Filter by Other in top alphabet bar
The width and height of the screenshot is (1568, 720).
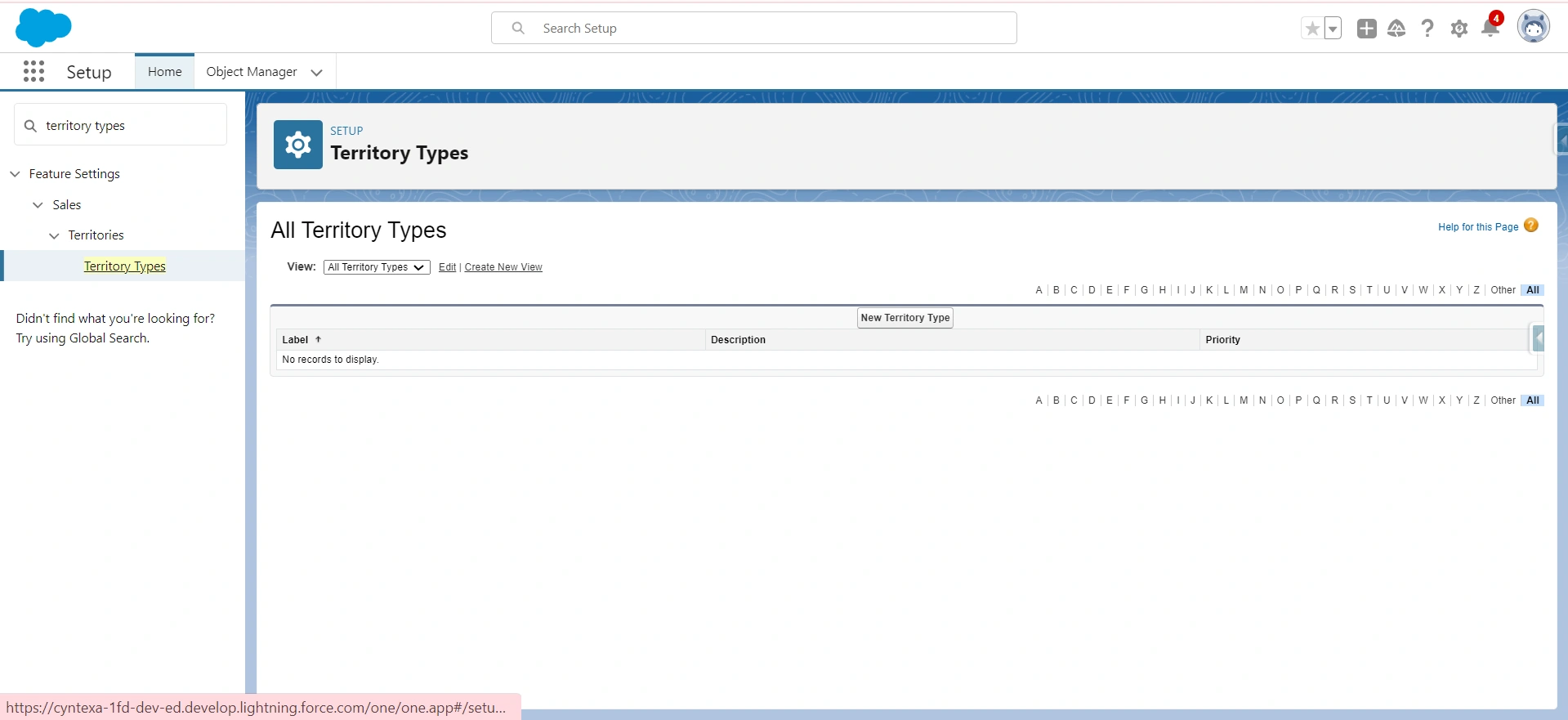[1503, 290]
